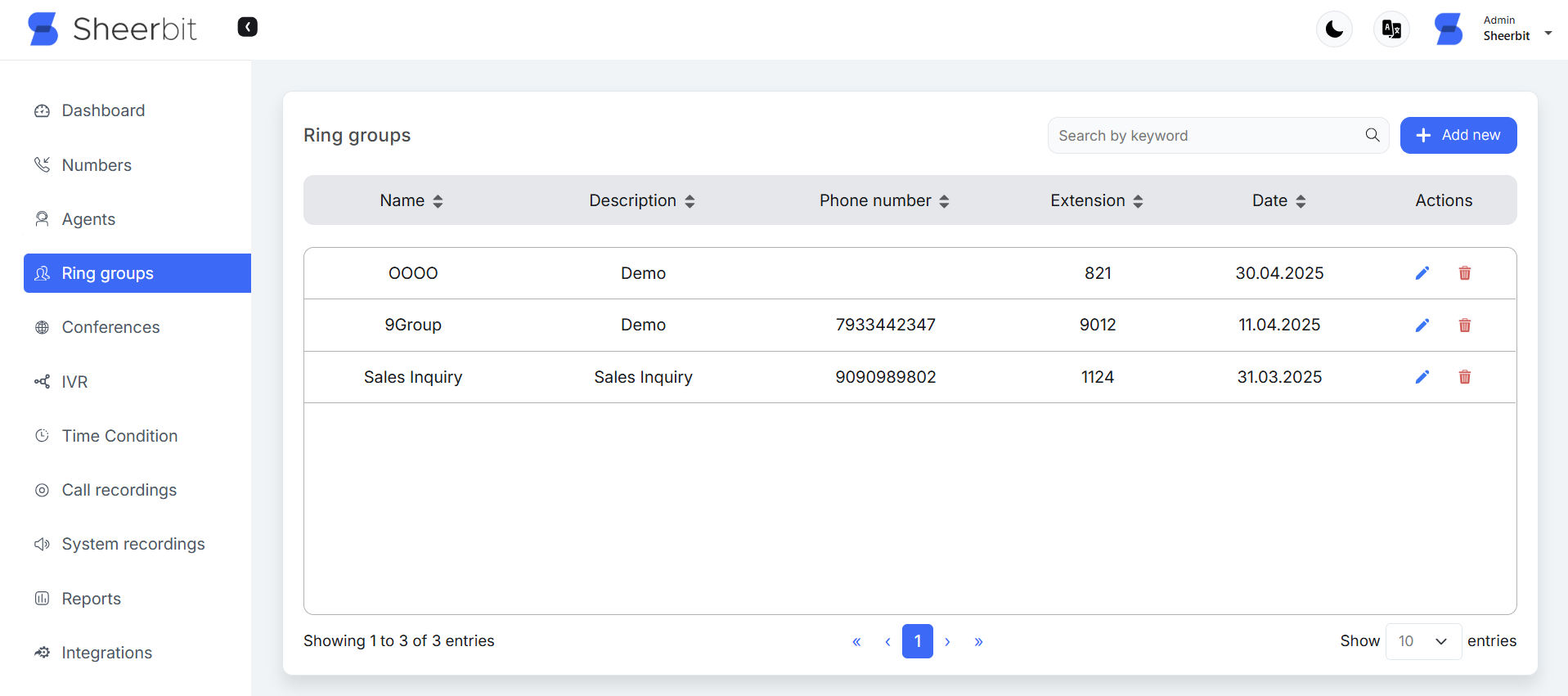This screenshot has width=1568, height=696.
Task: Collapse the sidebar with the arrow icon
Action: tap(247, 27)
